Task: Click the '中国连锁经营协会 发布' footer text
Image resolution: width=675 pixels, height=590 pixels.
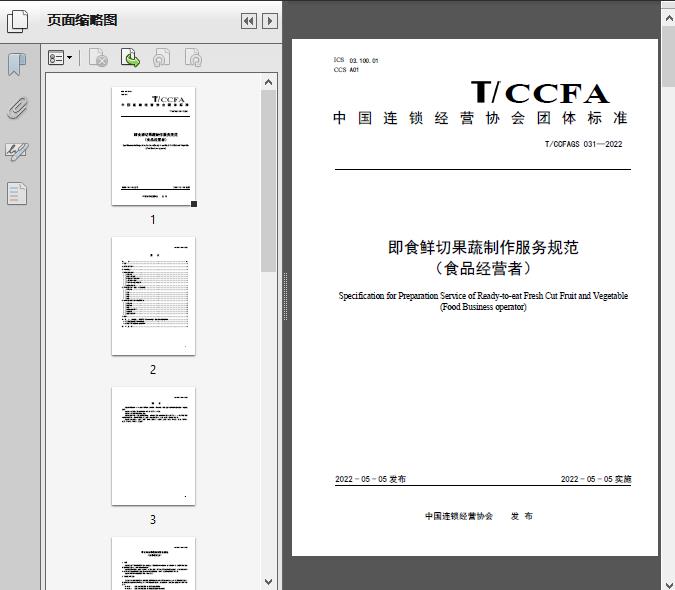Action: point(479,516)
